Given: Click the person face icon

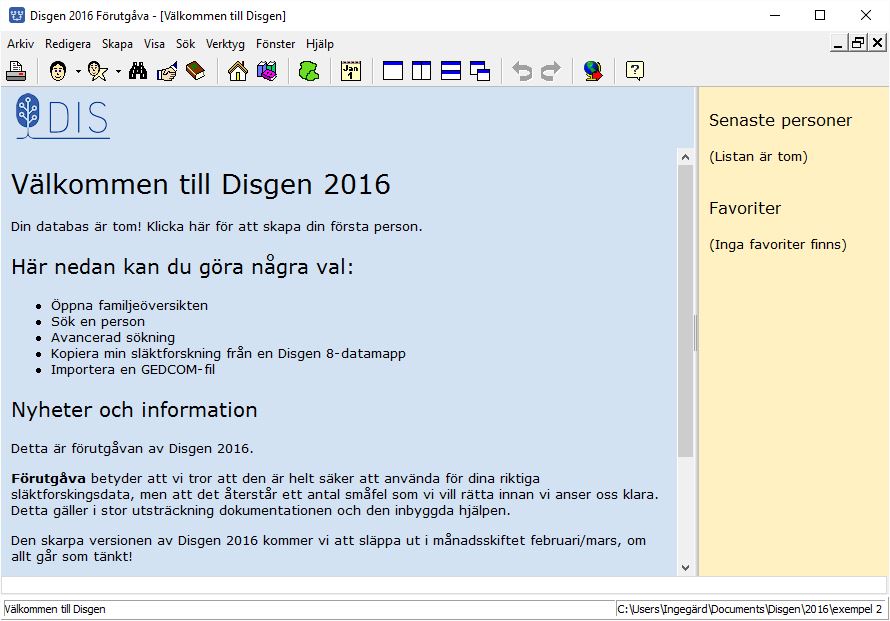Looking at the screenshot, I should pos(58,71).
